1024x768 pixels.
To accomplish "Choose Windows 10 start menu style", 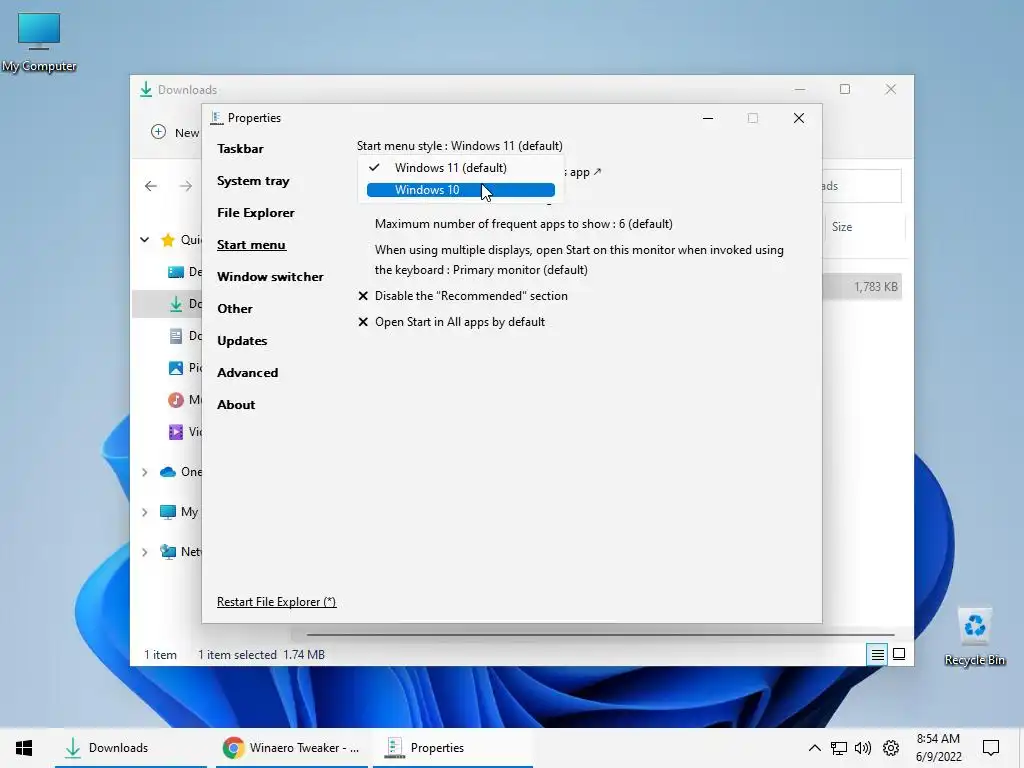I will (x=460, y=190).
